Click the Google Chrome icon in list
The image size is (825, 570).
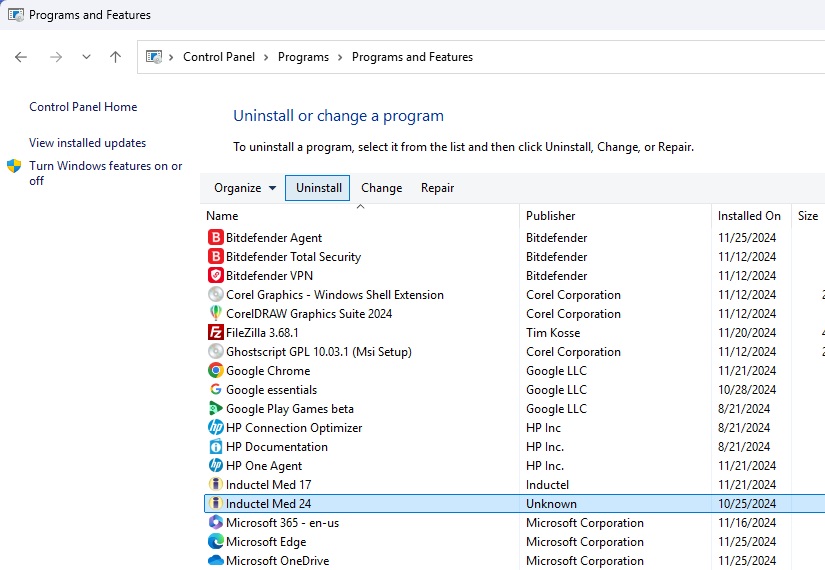215,371
